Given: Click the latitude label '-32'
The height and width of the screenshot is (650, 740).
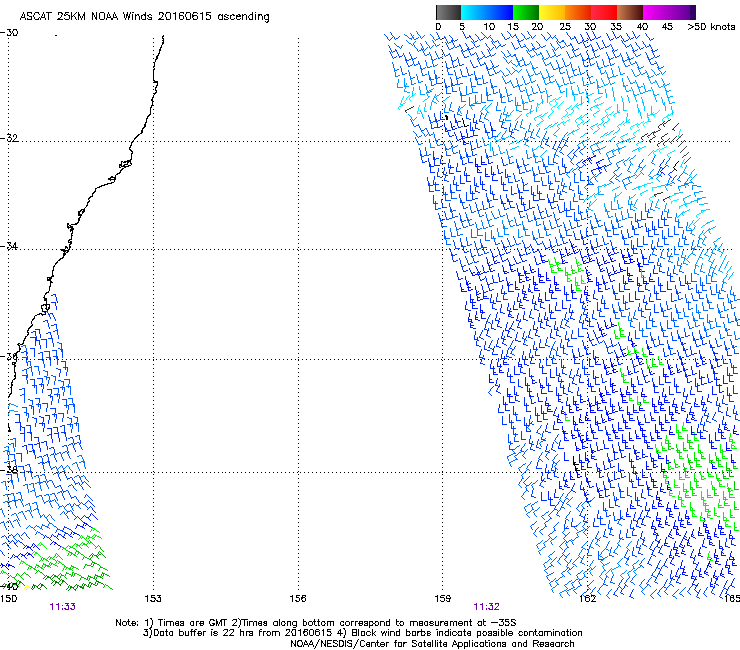Looking at the screenshot, I should point(9,138).
